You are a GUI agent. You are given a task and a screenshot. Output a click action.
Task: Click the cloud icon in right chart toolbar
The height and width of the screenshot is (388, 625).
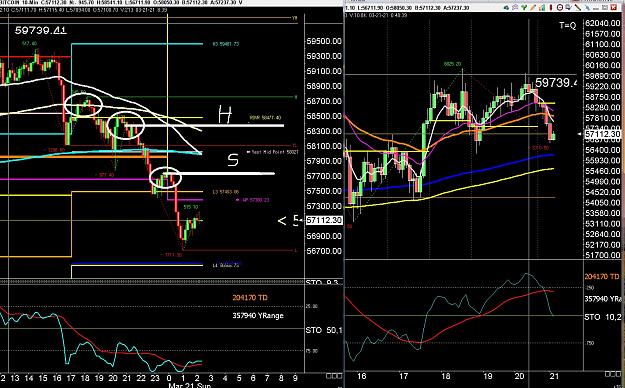506,8
